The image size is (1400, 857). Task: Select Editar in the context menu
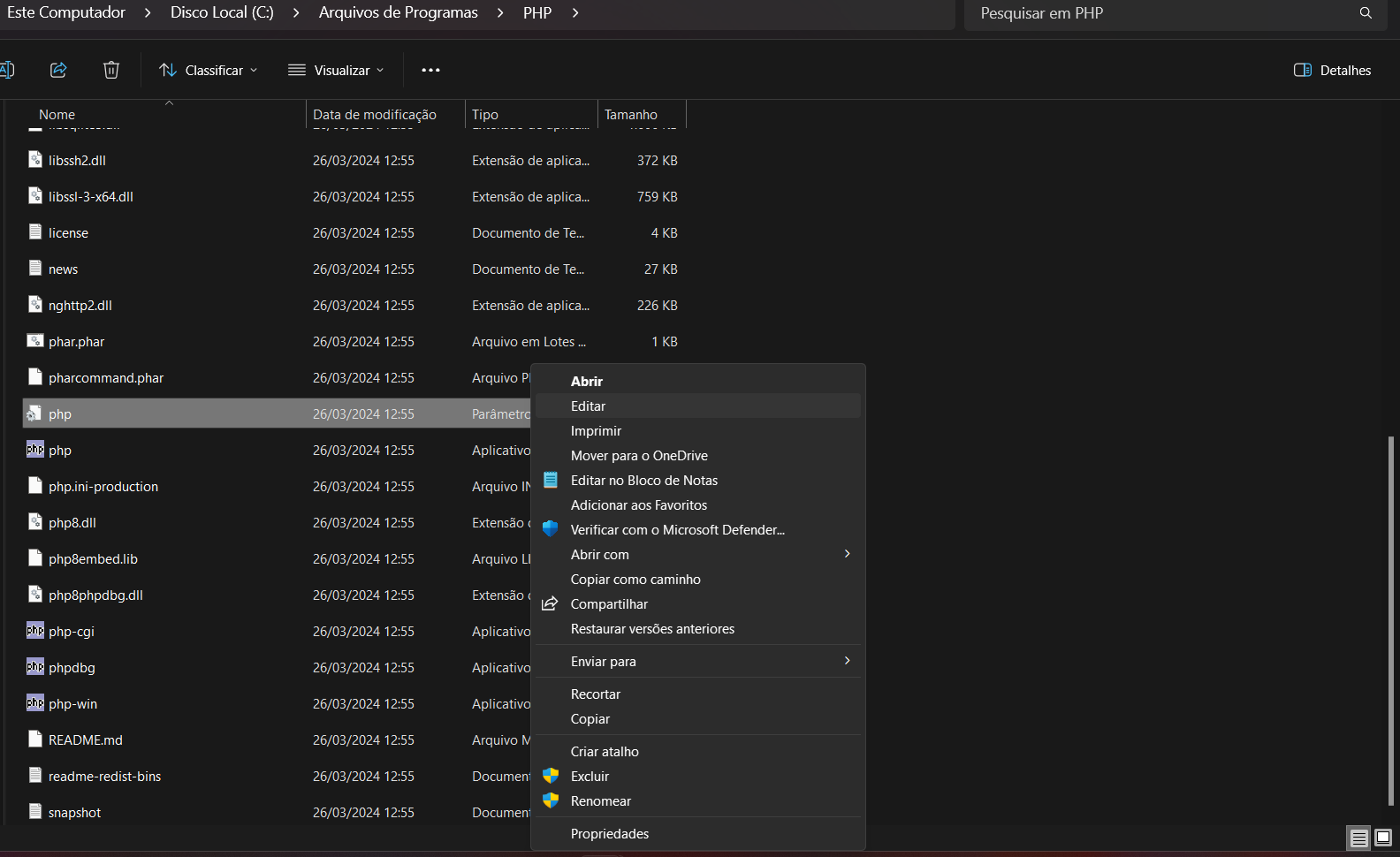click(x=698, y=406)
